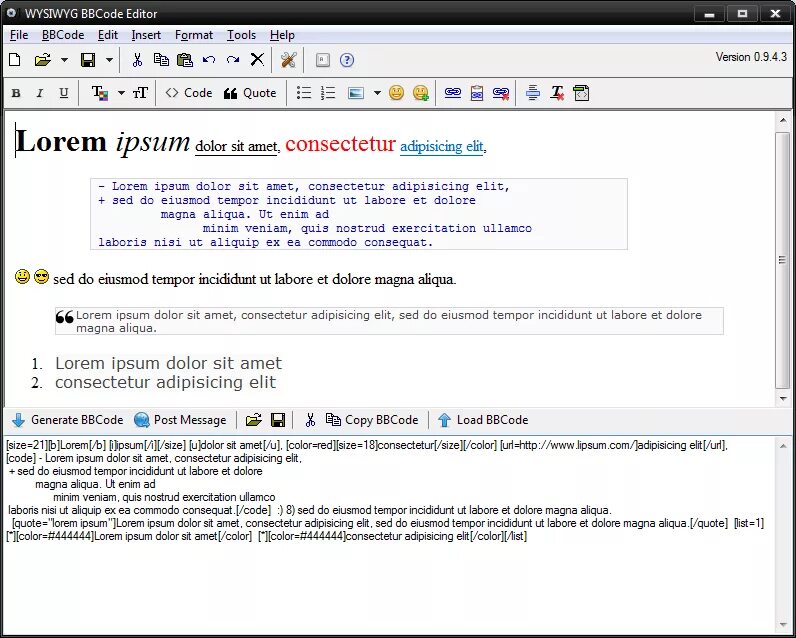The width and height of the screenshot is (796, 638).
Task: Insert a smiley emoticon
Action: click(x=396, y=92)
